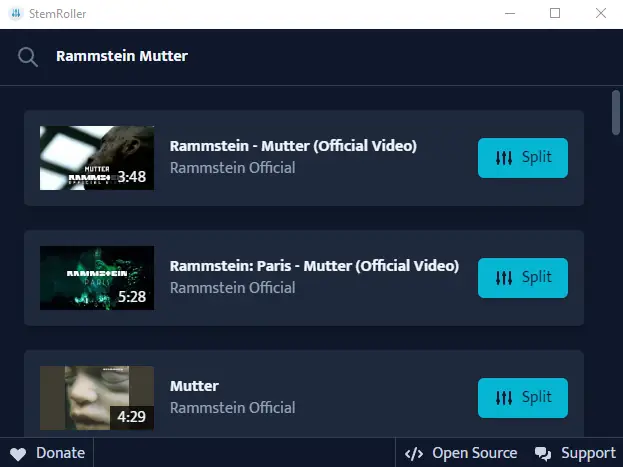Split the 4:29 Mutter track
This screenshot has width=623, height=467.
pos(522,398)
